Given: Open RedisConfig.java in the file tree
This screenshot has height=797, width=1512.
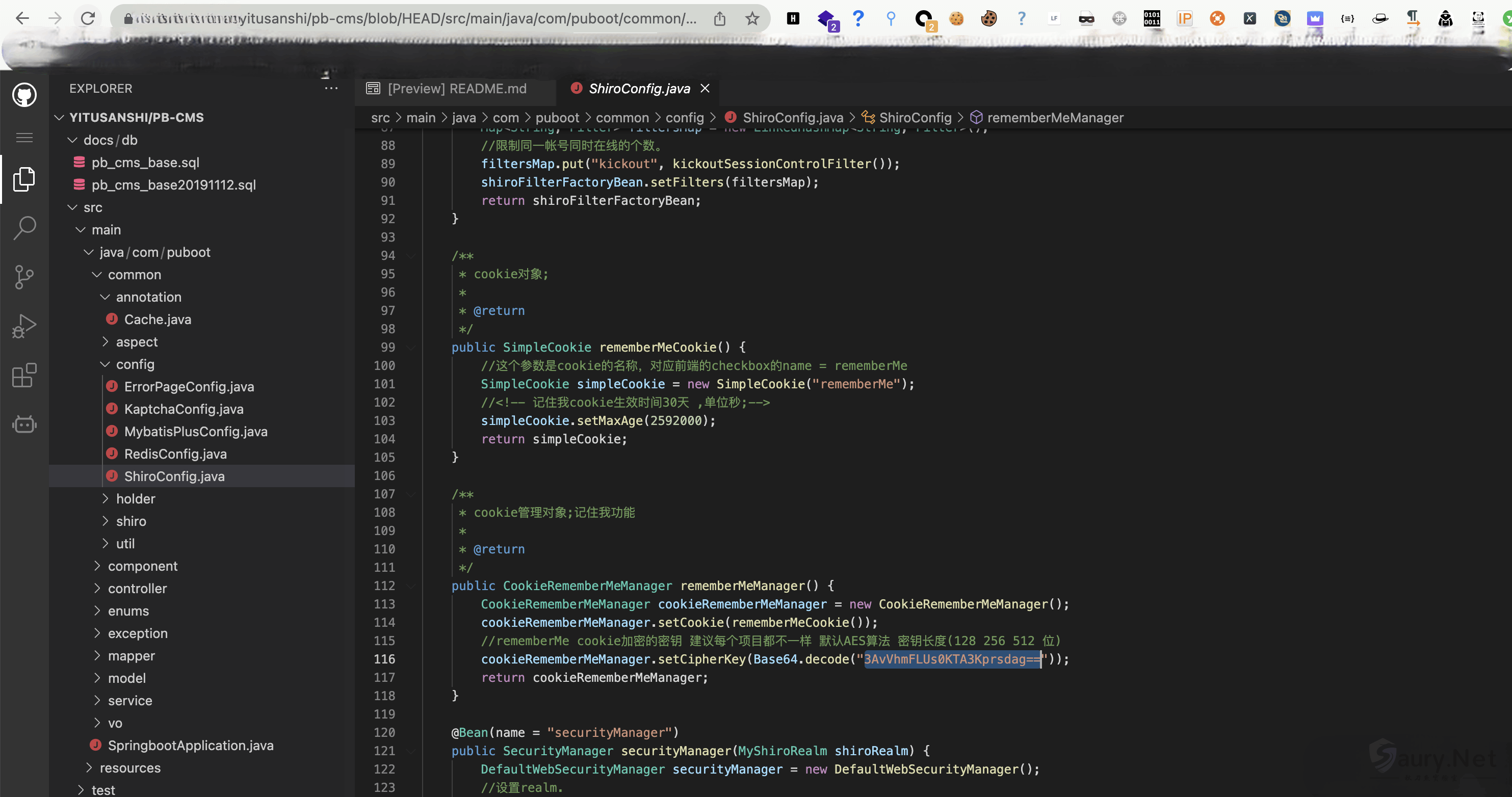Looking at the screenshot, I should (x=175, y=454).
